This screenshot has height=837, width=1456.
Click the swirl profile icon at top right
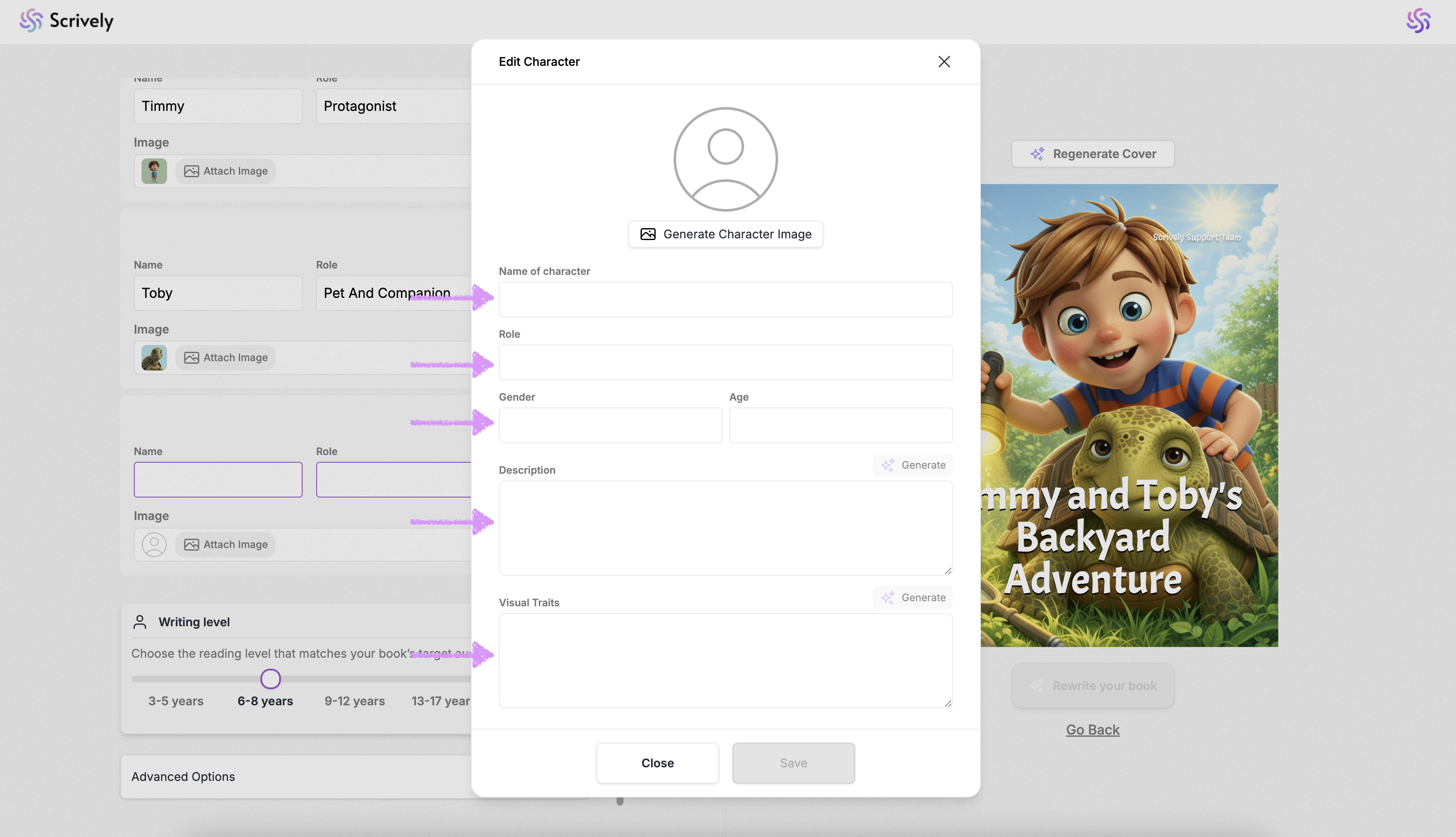(1418, 21)
